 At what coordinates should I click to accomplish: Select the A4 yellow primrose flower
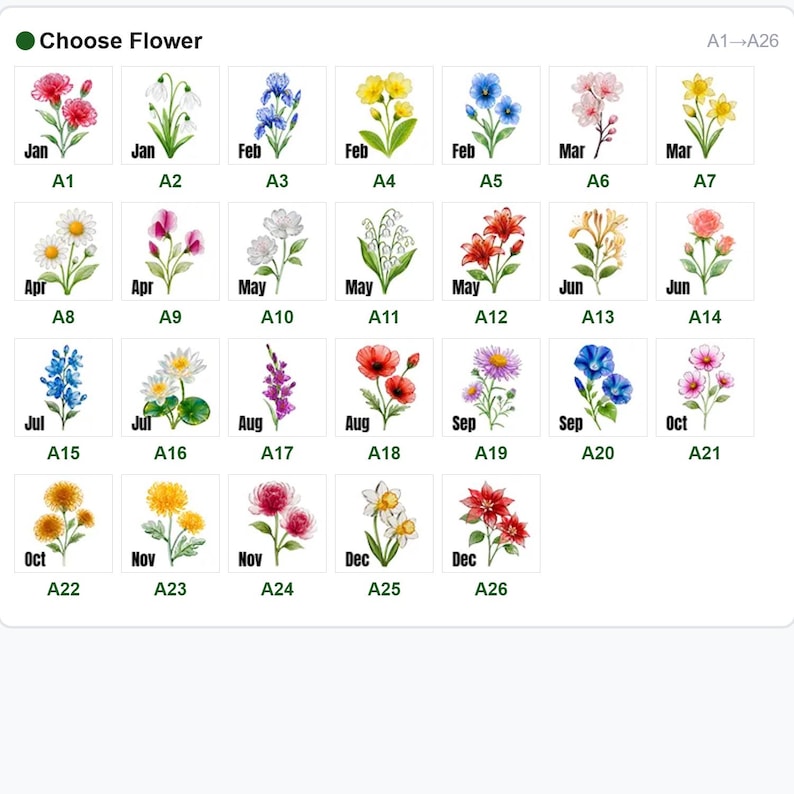pyautogui.click(x=384, y=115)
